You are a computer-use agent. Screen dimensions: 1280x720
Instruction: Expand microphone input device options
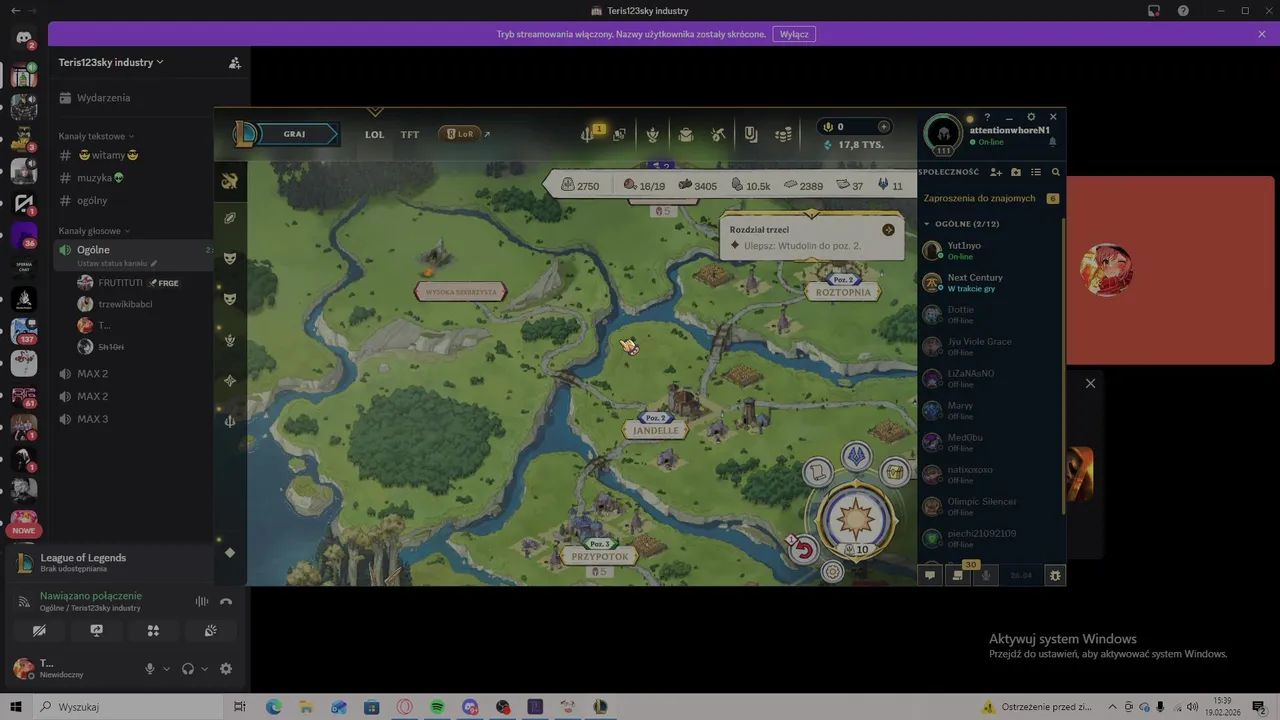pos(166,669)
